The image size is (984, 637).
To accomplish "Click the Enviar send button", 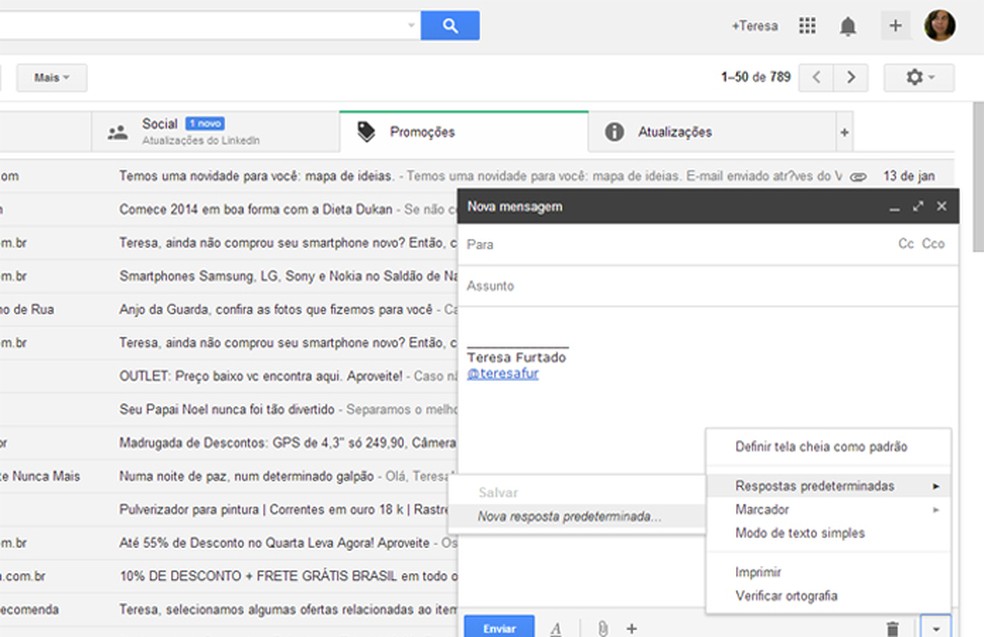I will click(x=500, y=628).
